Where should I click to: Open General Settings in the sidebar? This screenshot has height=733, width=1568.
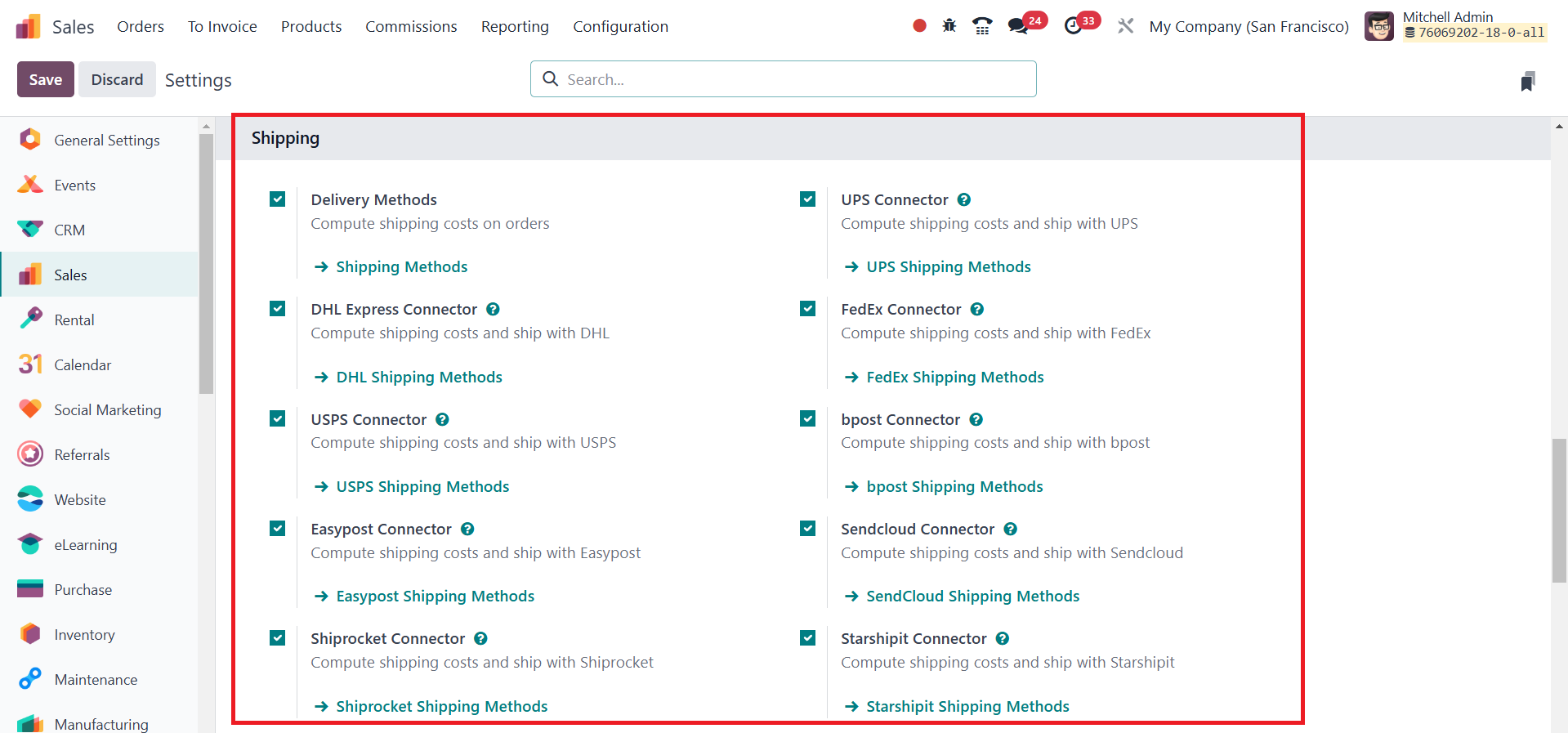click(99, 140)
